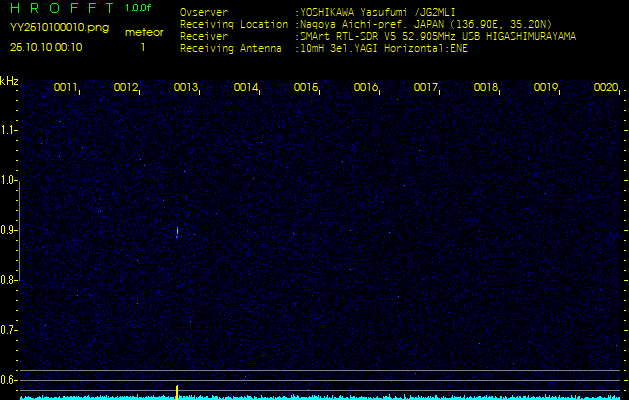This screenshot has width=629, height=400.
Task: Click the HROFFT title text
Action: 60,8
